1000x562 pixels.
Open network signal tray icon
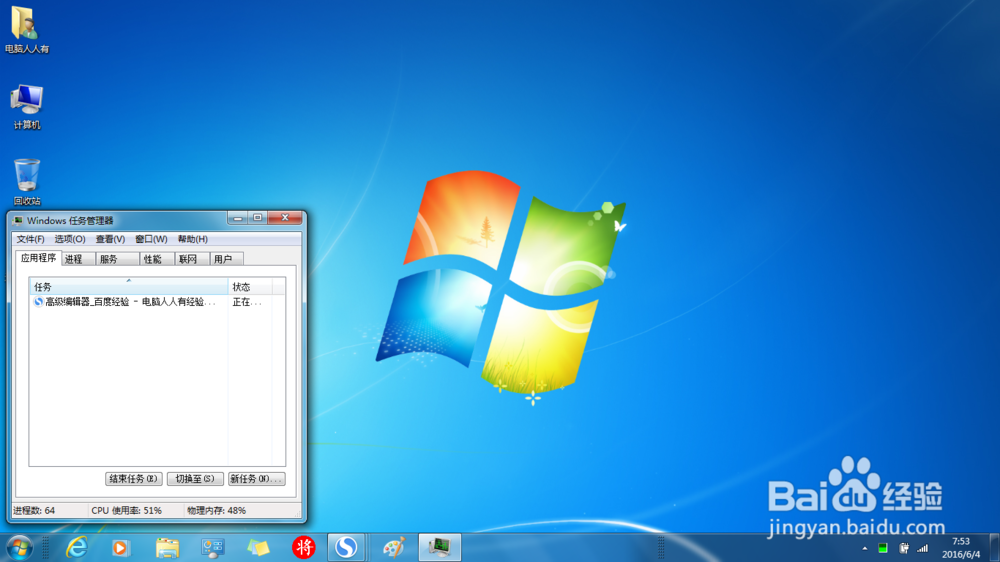click(x=922, y=548)
